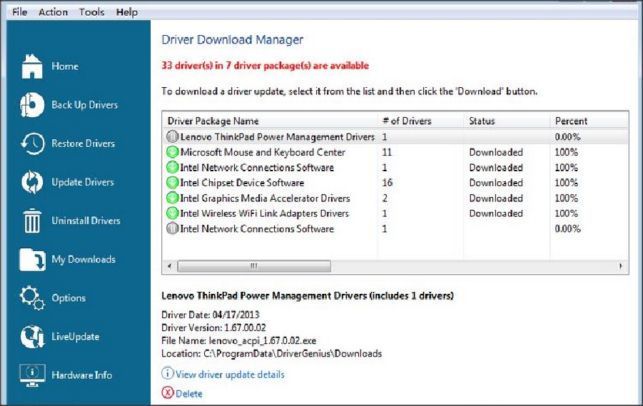Click driver count 16 for Intel Chipset
This screenshot has height=406, width=643.
387,182
